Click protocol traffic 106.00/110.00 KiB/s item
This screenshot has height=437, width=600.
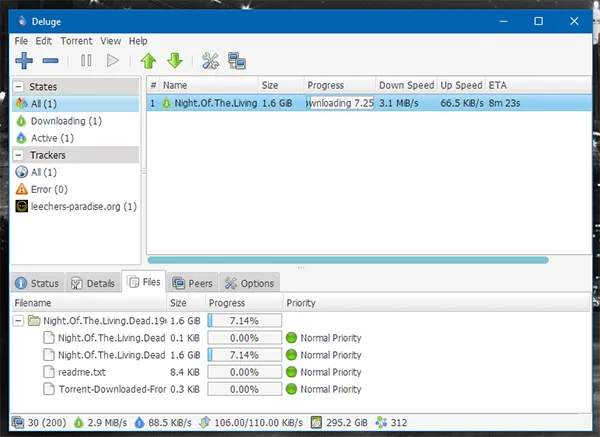tap(251, 422)
